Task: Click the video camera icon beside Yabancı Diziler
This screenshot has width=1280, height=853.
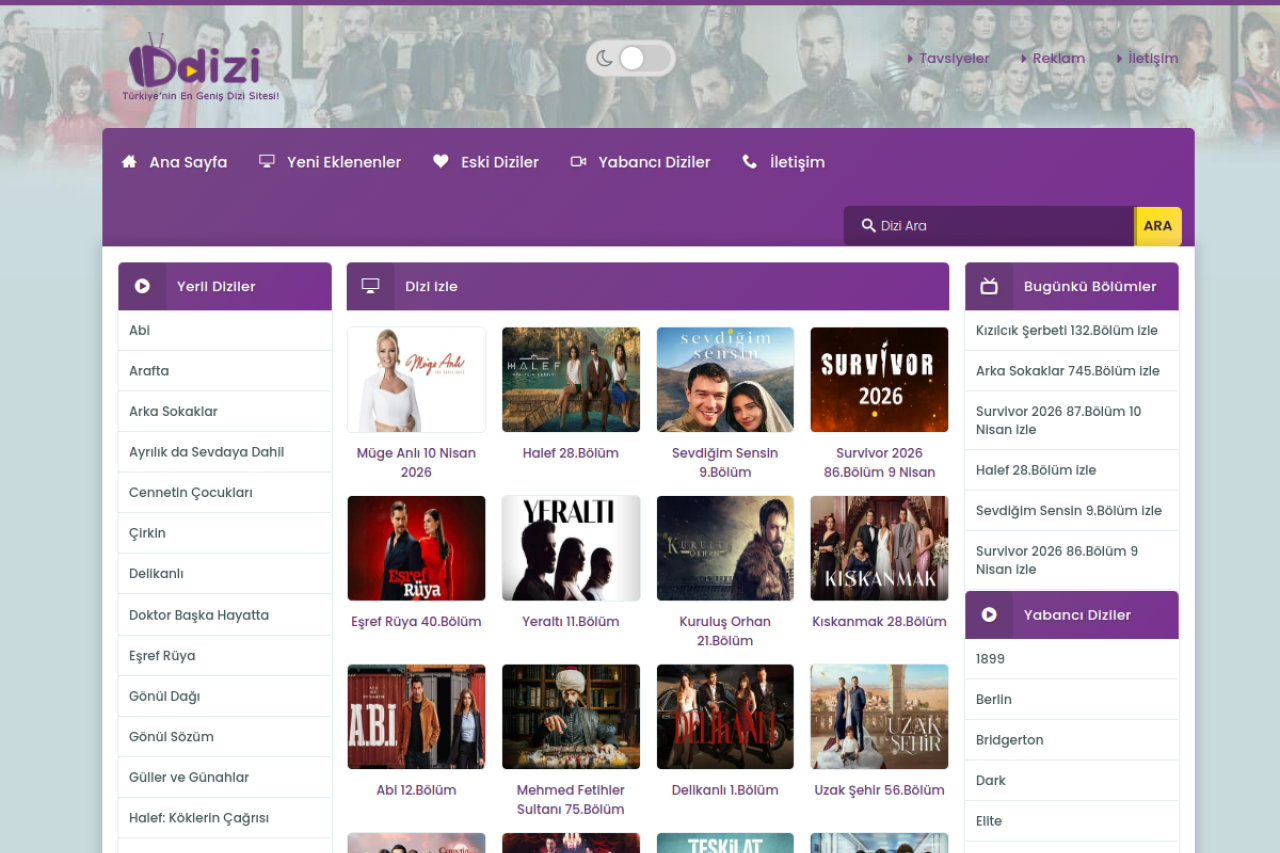Action: 578,161
